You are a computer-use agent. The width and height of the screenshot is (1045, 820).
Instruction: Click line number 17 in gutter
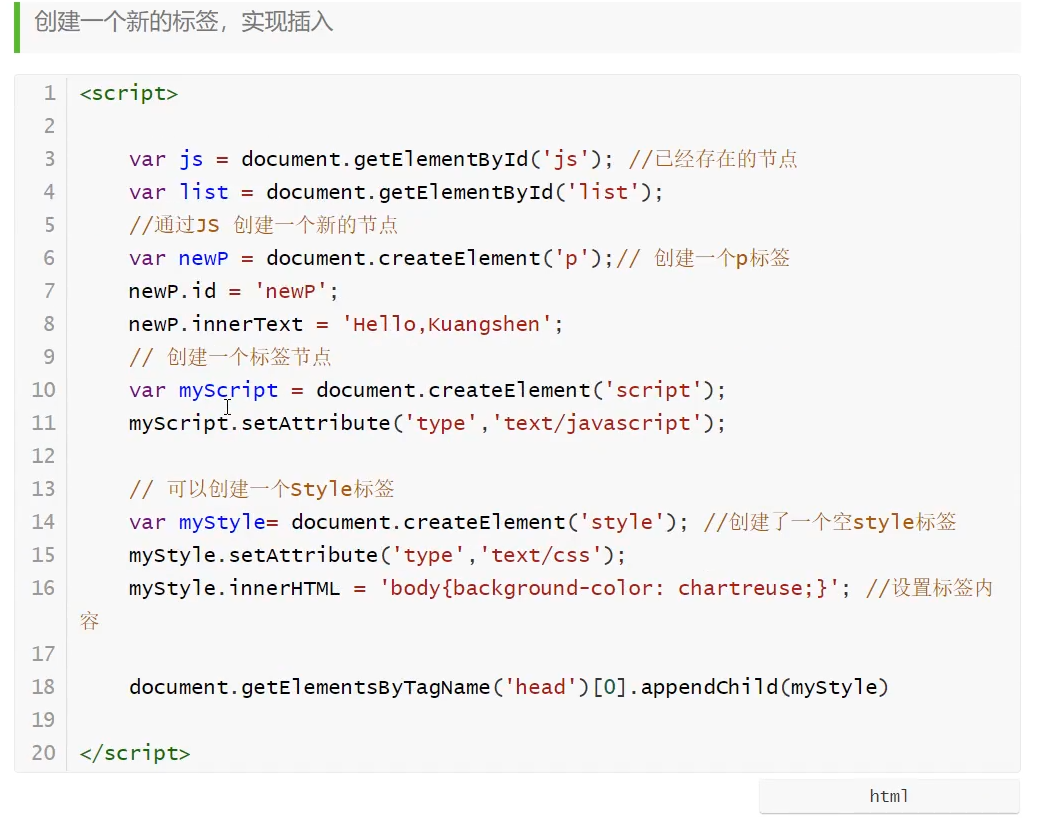coord(43,654)
